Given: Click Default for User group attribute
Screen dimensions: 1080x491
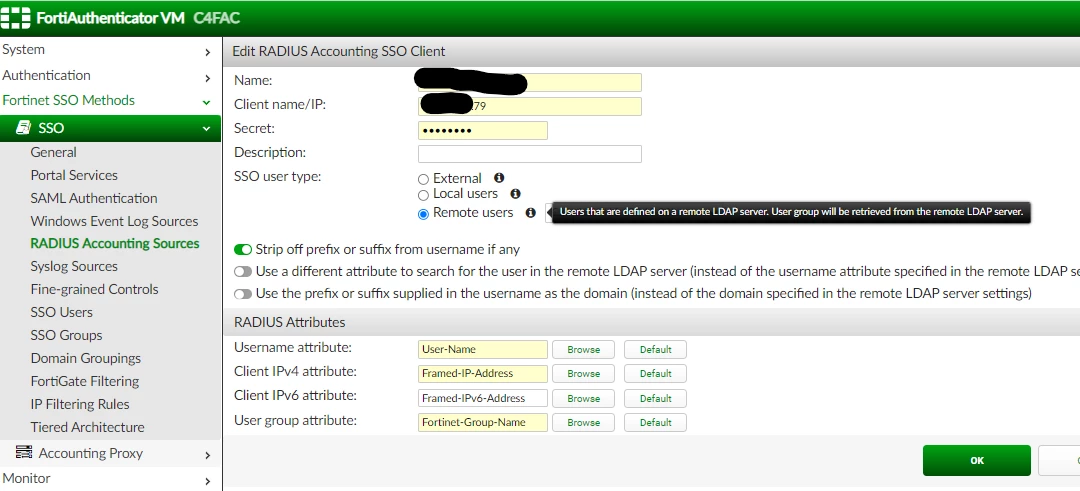Looking at the screenshot, I should tap(655, 422).
